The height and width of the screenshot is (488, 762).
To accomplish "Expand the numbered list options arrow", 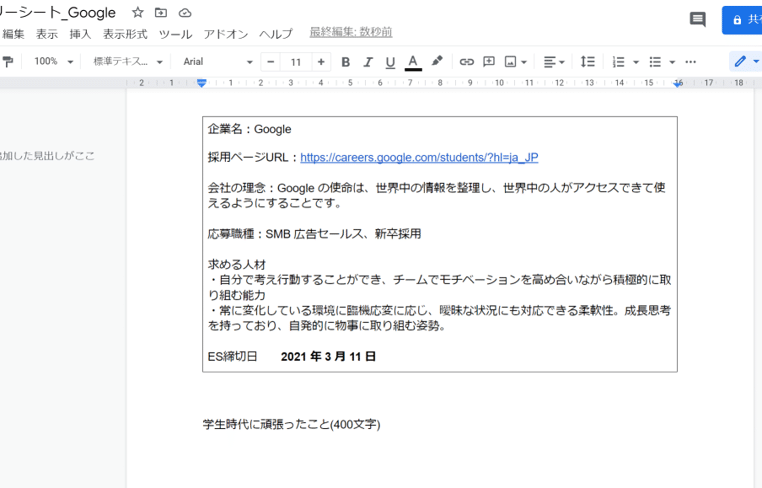I will tap(636, 62).
